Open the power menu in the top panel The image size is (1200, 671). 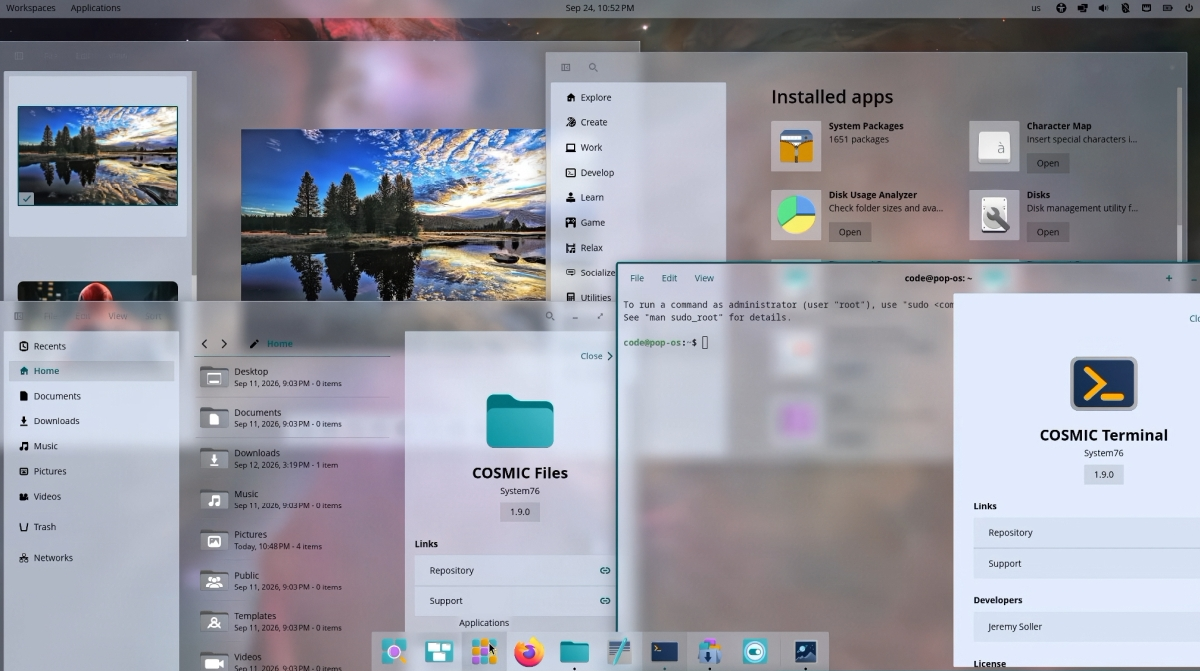(x=1187, y=8)
